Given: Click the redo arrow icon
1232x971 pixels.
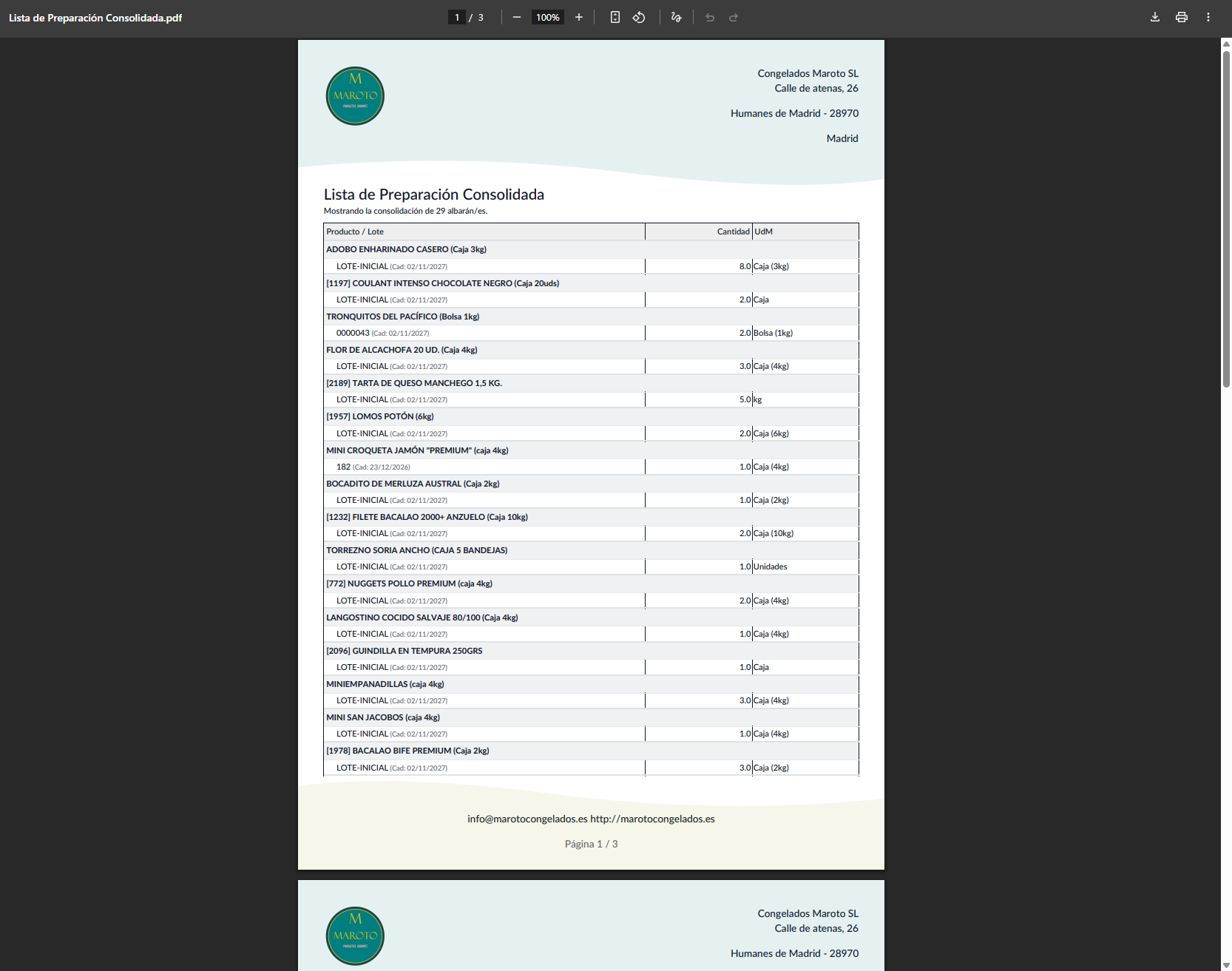Looking at the screenshot, I should pyautogui.click(x=734, y=17).
